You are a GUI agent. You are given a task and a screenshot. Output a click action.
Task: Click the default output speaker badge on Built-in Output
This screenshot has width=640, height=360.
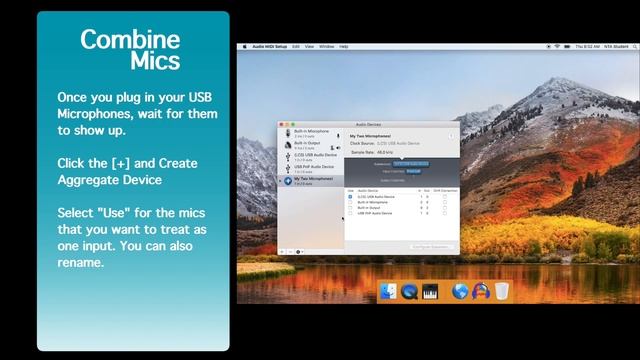click(338, 148)
